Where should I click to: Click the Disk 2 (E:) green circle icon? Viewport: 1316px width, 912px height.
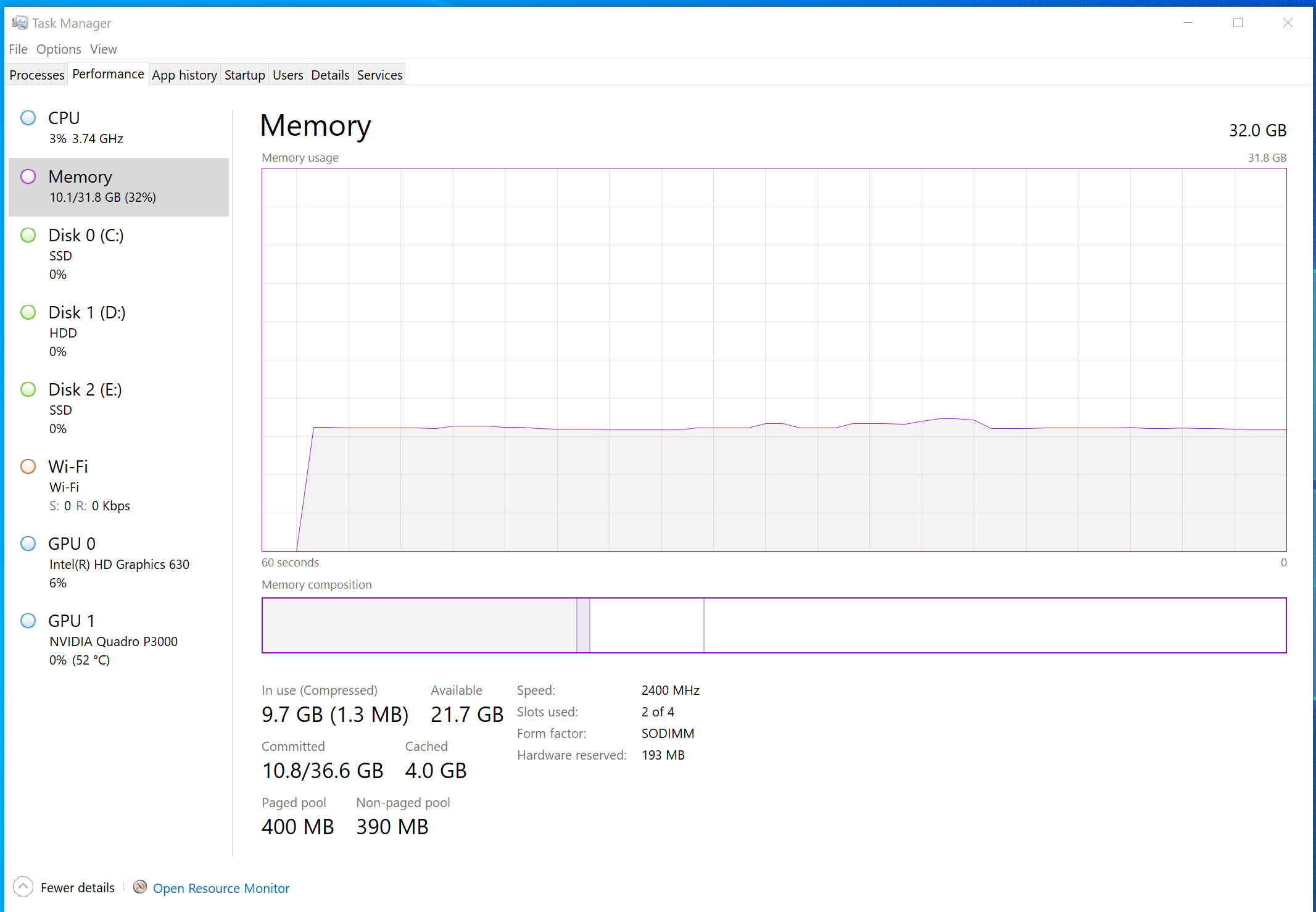(28, 389)
